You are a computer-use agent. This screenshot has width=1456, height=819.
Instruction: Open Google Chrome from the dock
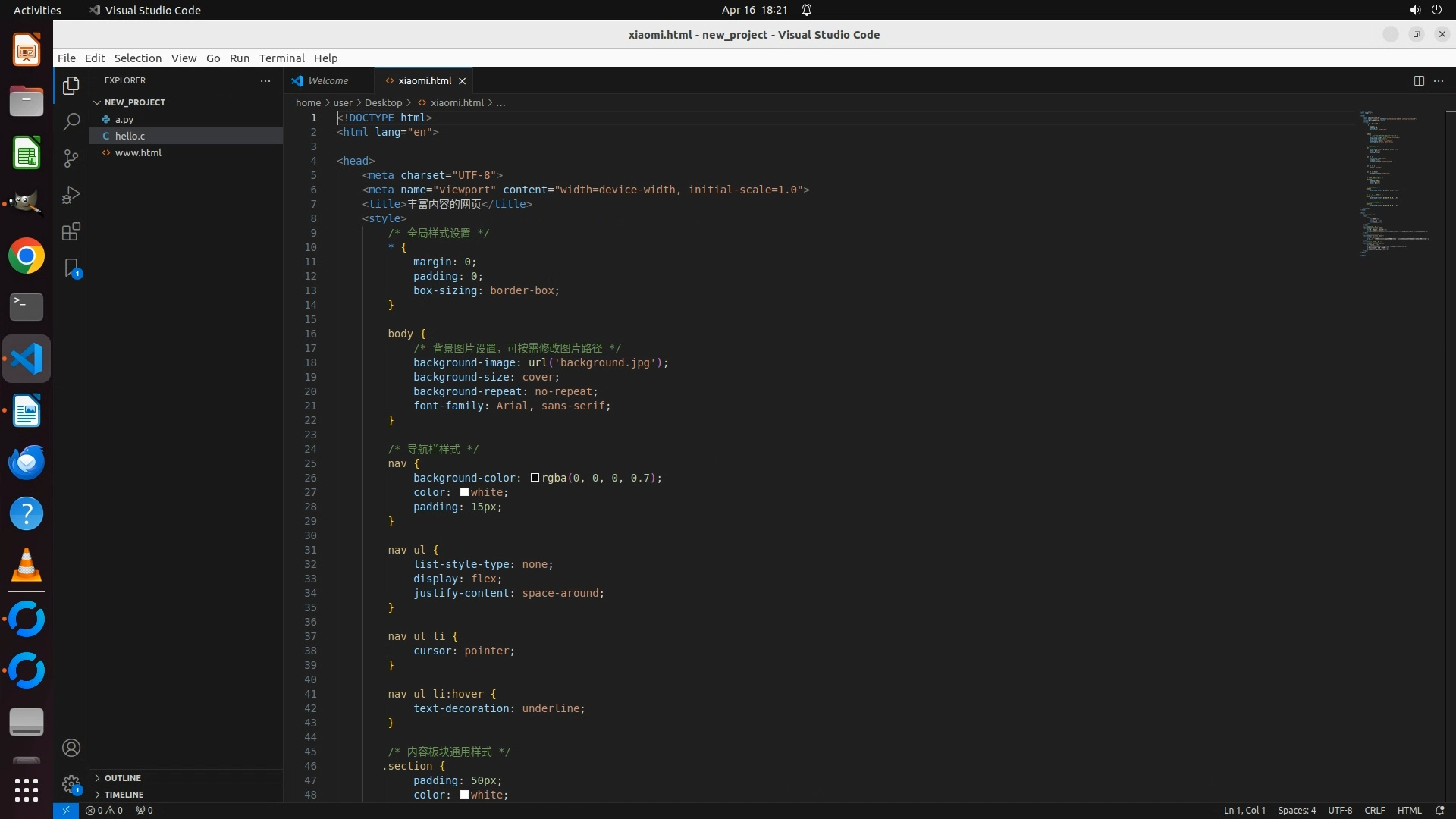tap(27, 256)
